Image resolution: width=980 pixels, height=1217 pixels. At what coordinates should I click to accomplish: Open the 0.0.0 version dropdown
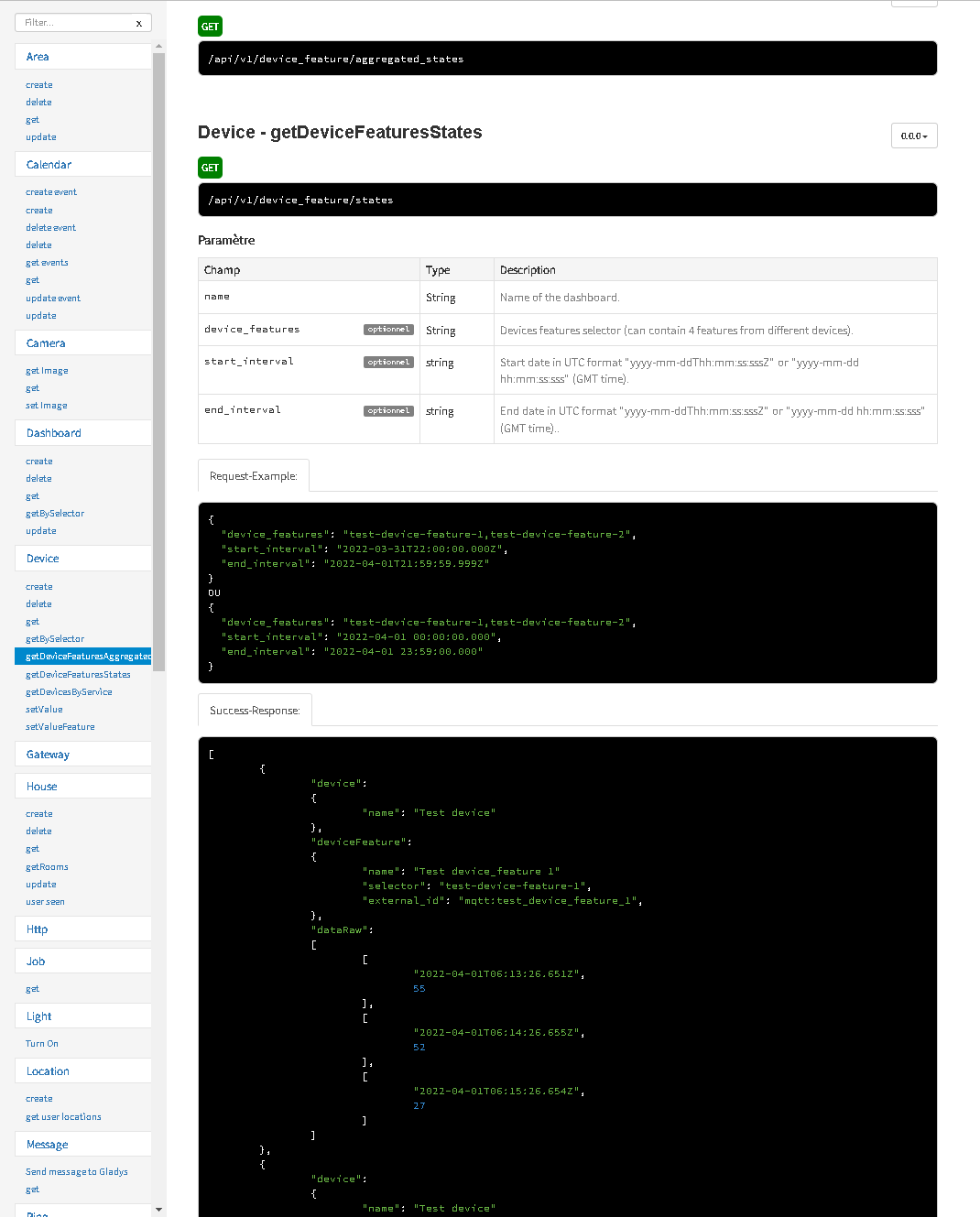(x=914, y=136)
